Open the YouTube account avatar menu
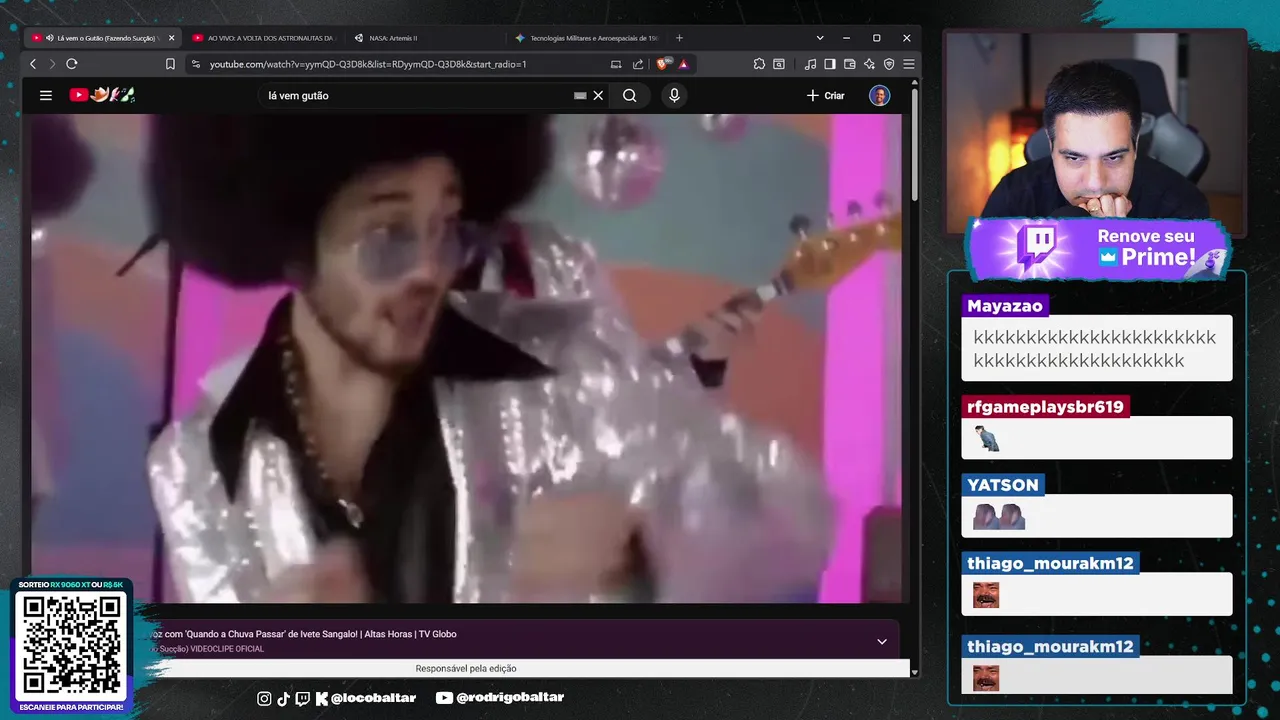The image size is (1280, 720). coord(880,96)
